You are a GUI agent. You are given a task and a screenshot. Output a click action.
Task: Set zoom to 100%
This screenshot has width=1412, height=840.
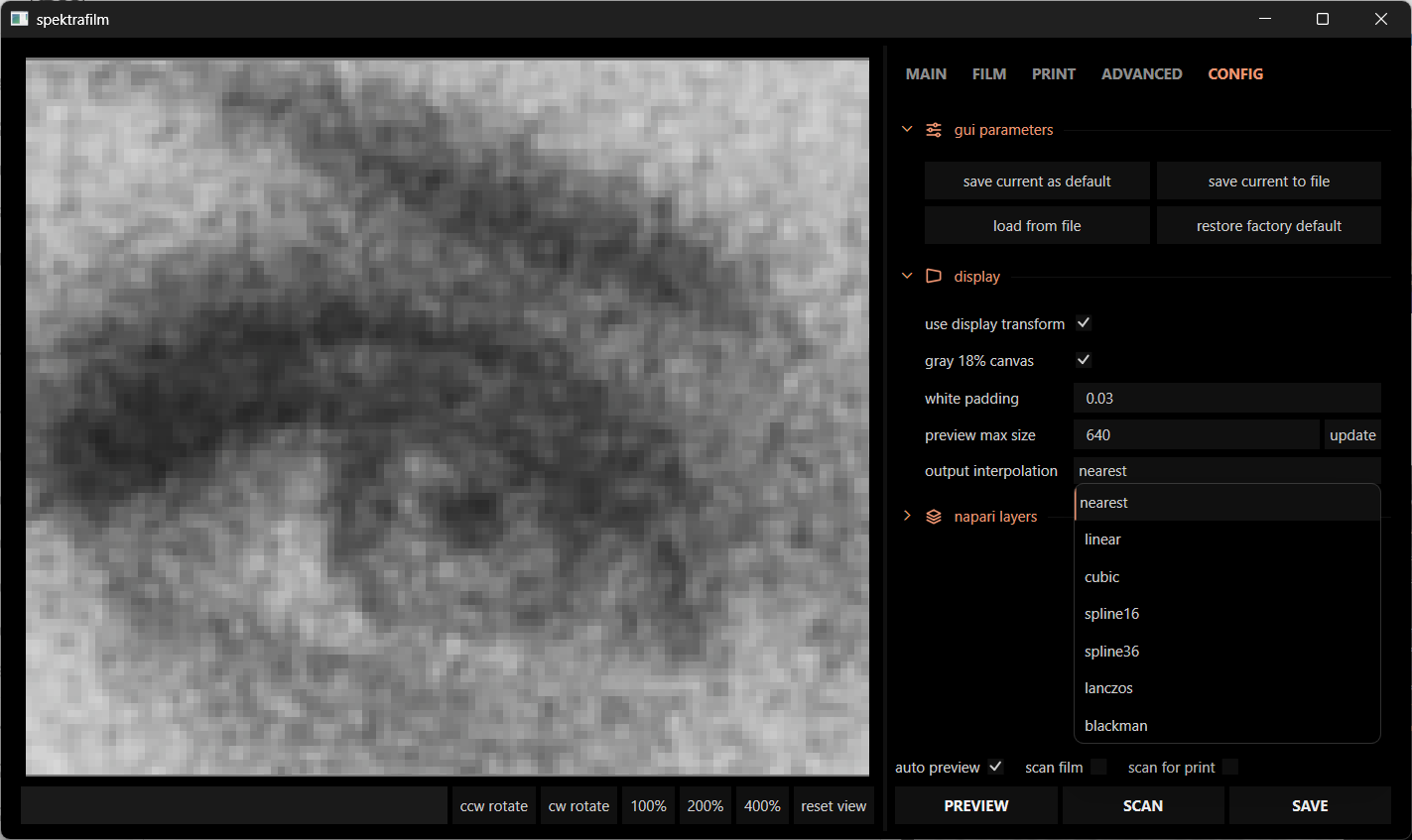(x=649, y=806)
